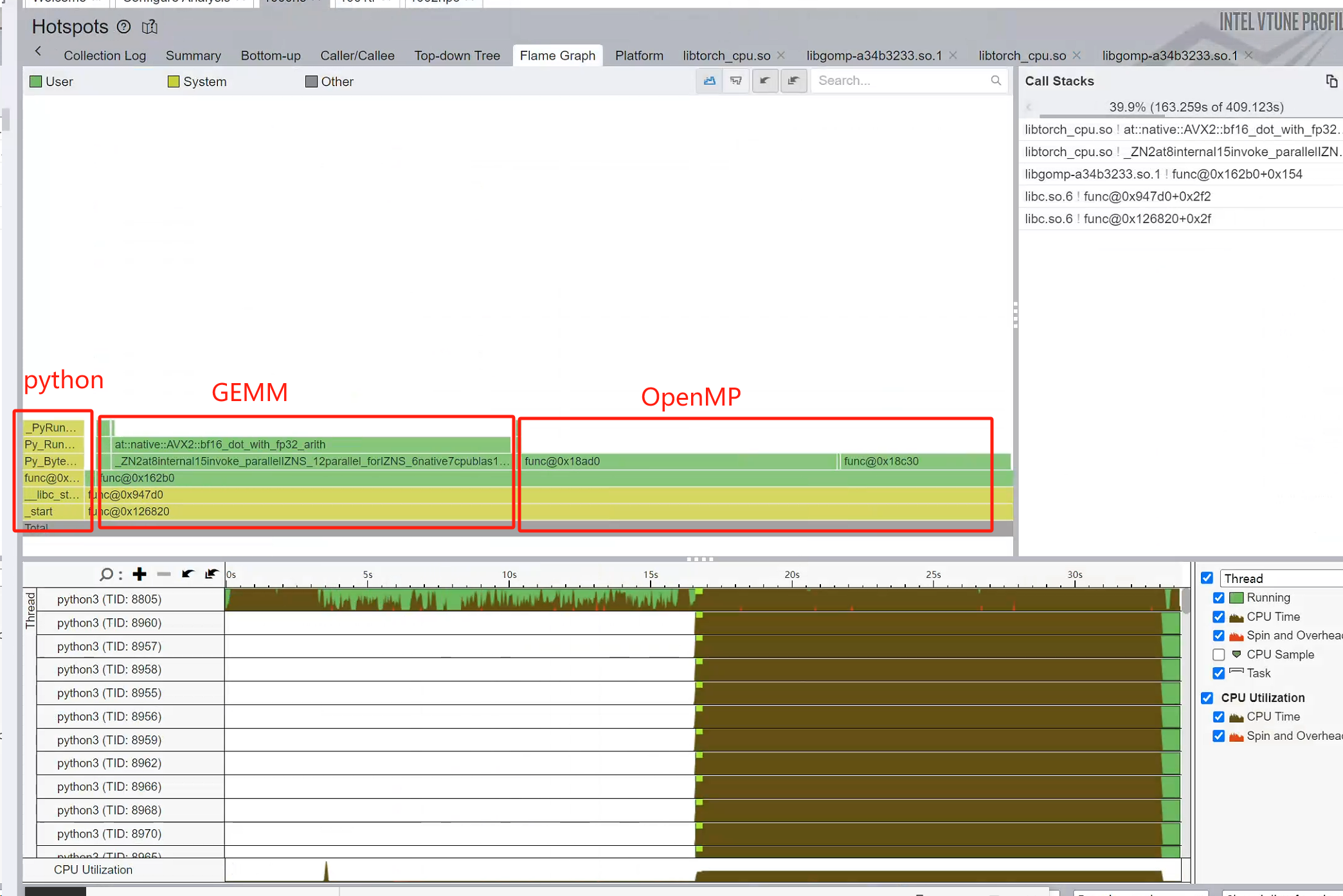Enable the CPU Sample checkbox

(x=1218, y=655)
